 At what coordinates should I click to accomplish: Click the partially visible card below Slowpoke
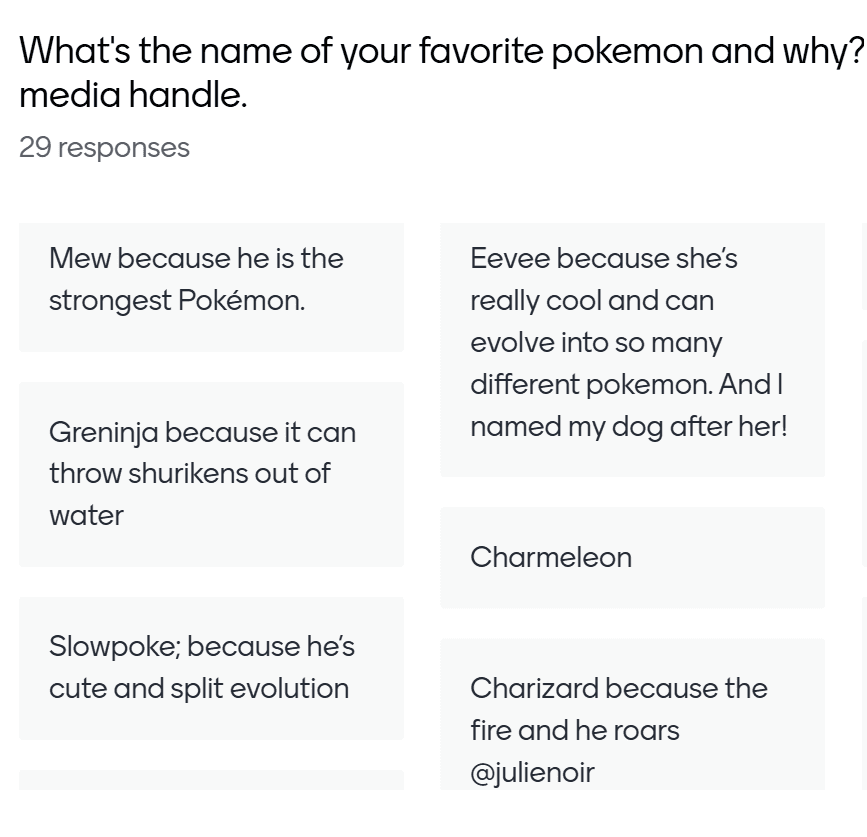point(211,780)
